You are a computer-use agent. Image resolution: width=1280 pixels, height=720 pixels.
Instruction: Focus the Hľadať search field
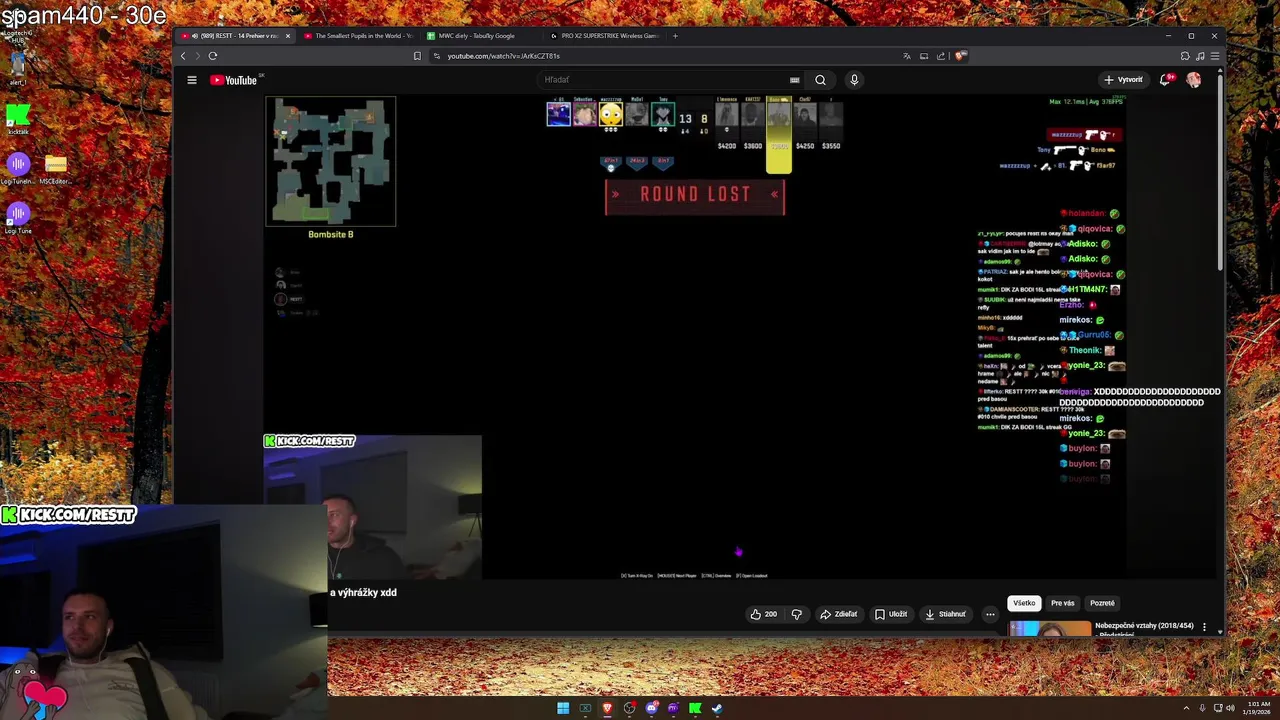pyautogui.click(x=665, y=80)
